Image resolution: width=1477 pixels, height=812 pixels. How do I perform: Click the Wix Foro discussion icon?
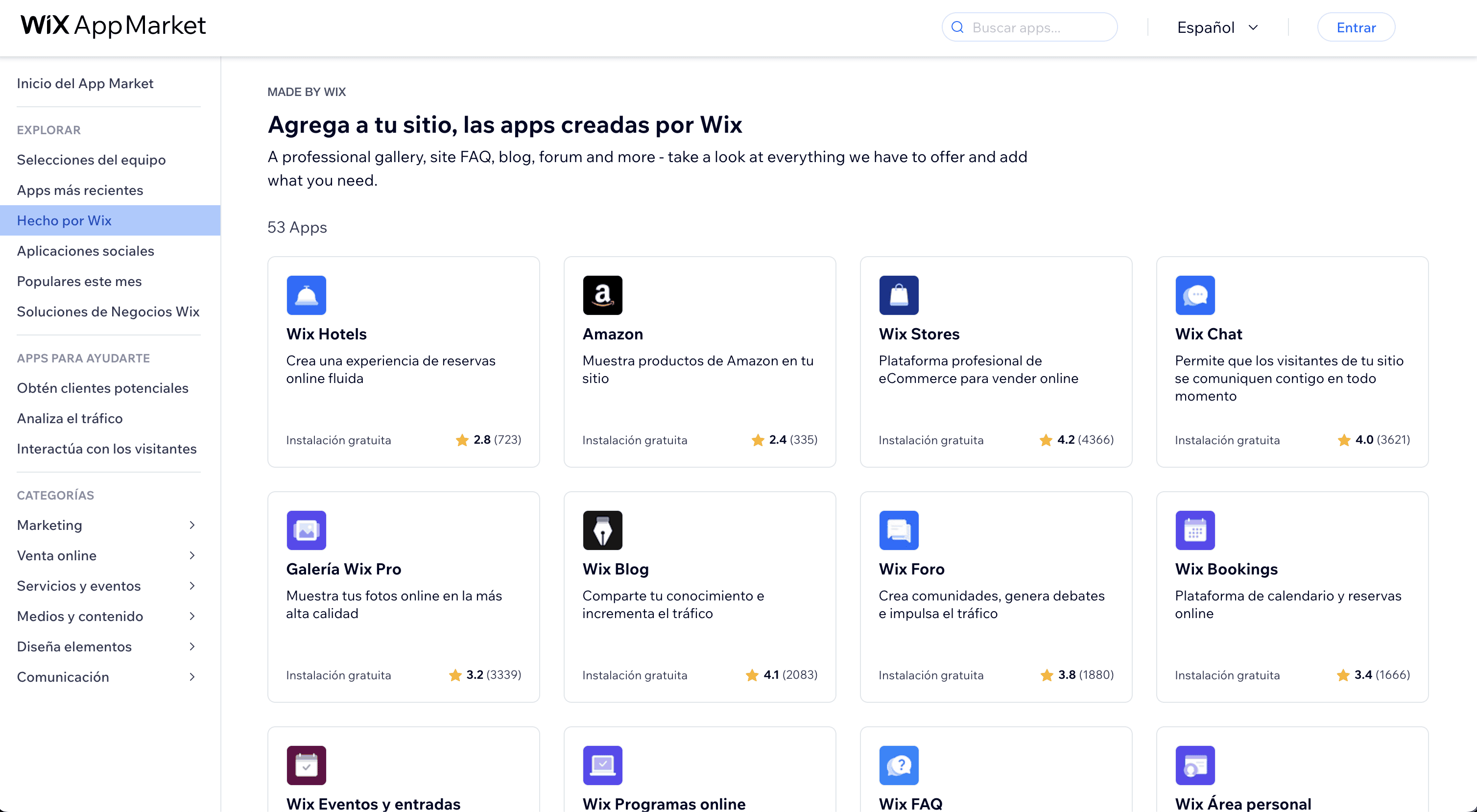click(899, 530)
